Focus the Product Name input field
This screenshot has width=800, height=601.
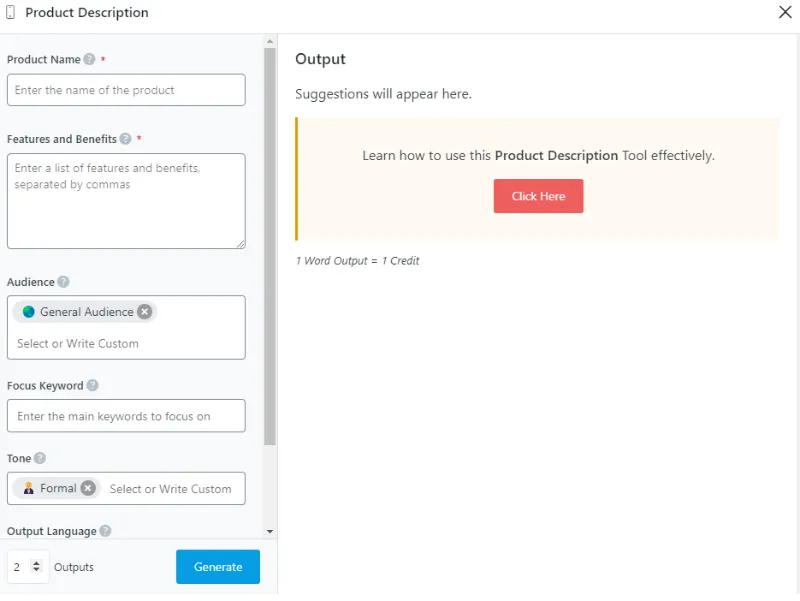[x=126, y=90]
